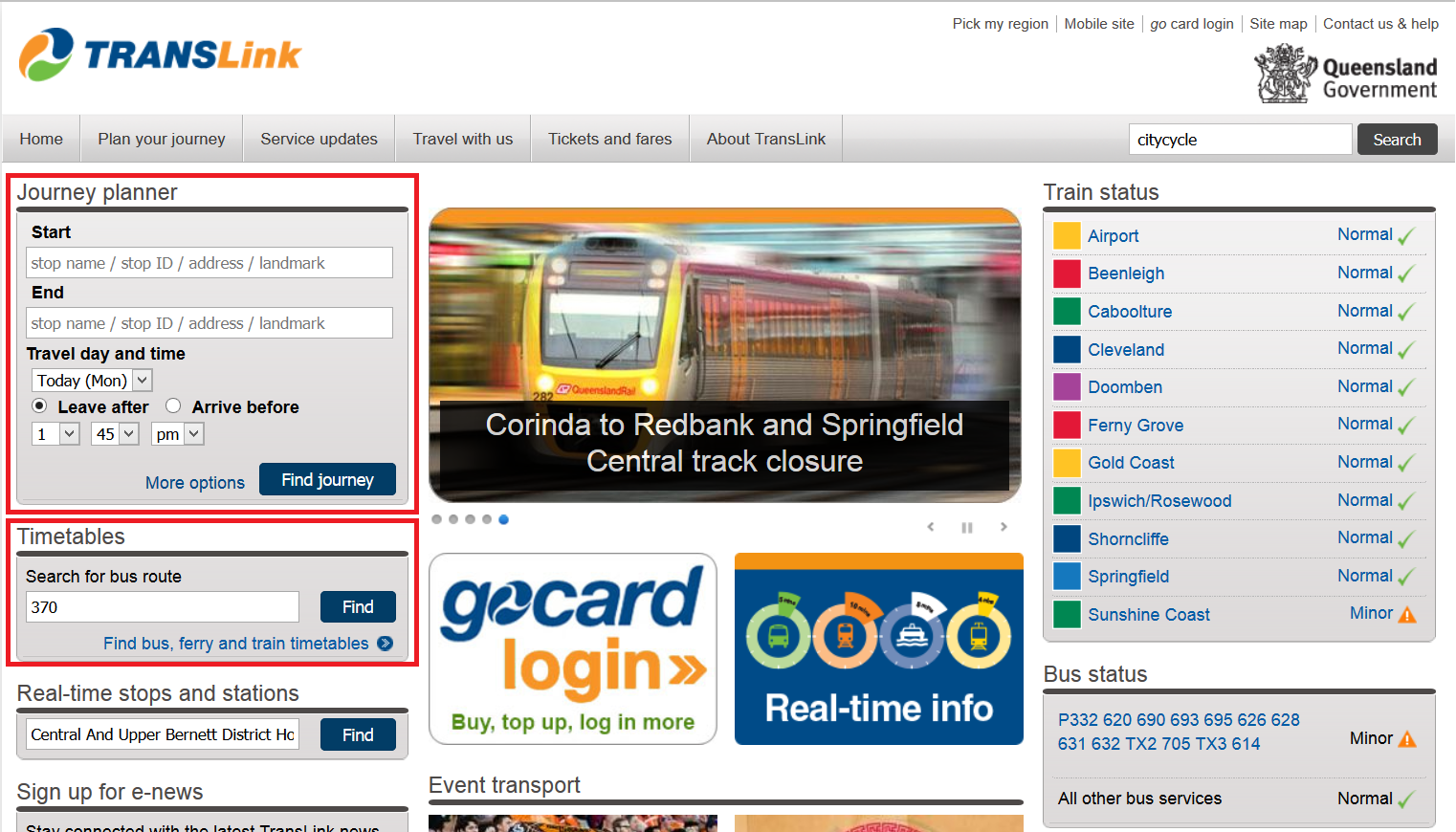Go to previous carousel slide
The height and width of the screenshot is (832, 1456).
[x=931, y=527]
